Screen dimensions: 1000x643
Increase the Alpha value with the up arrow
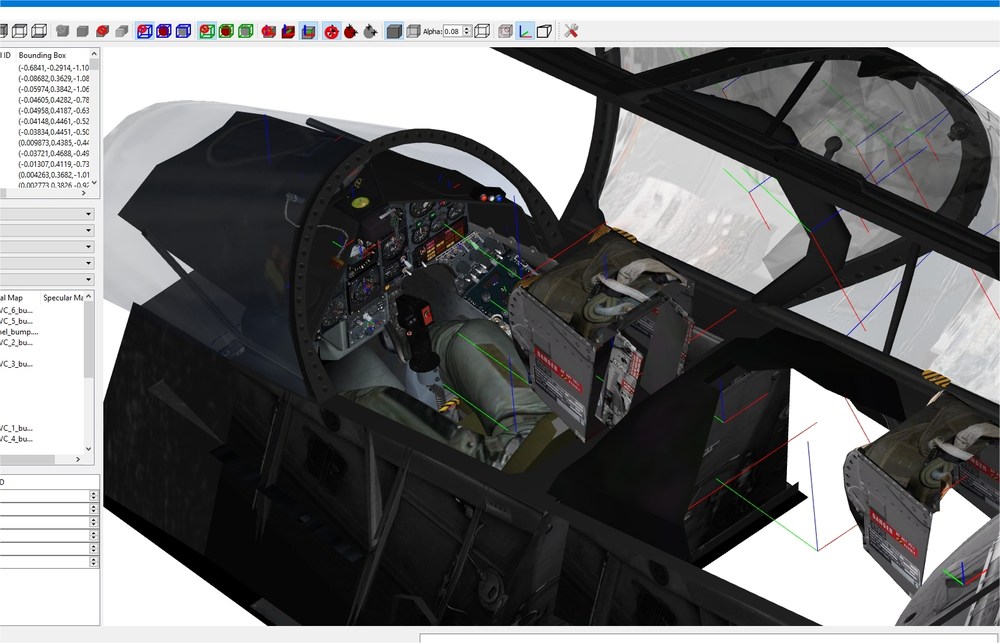(467, 28)
